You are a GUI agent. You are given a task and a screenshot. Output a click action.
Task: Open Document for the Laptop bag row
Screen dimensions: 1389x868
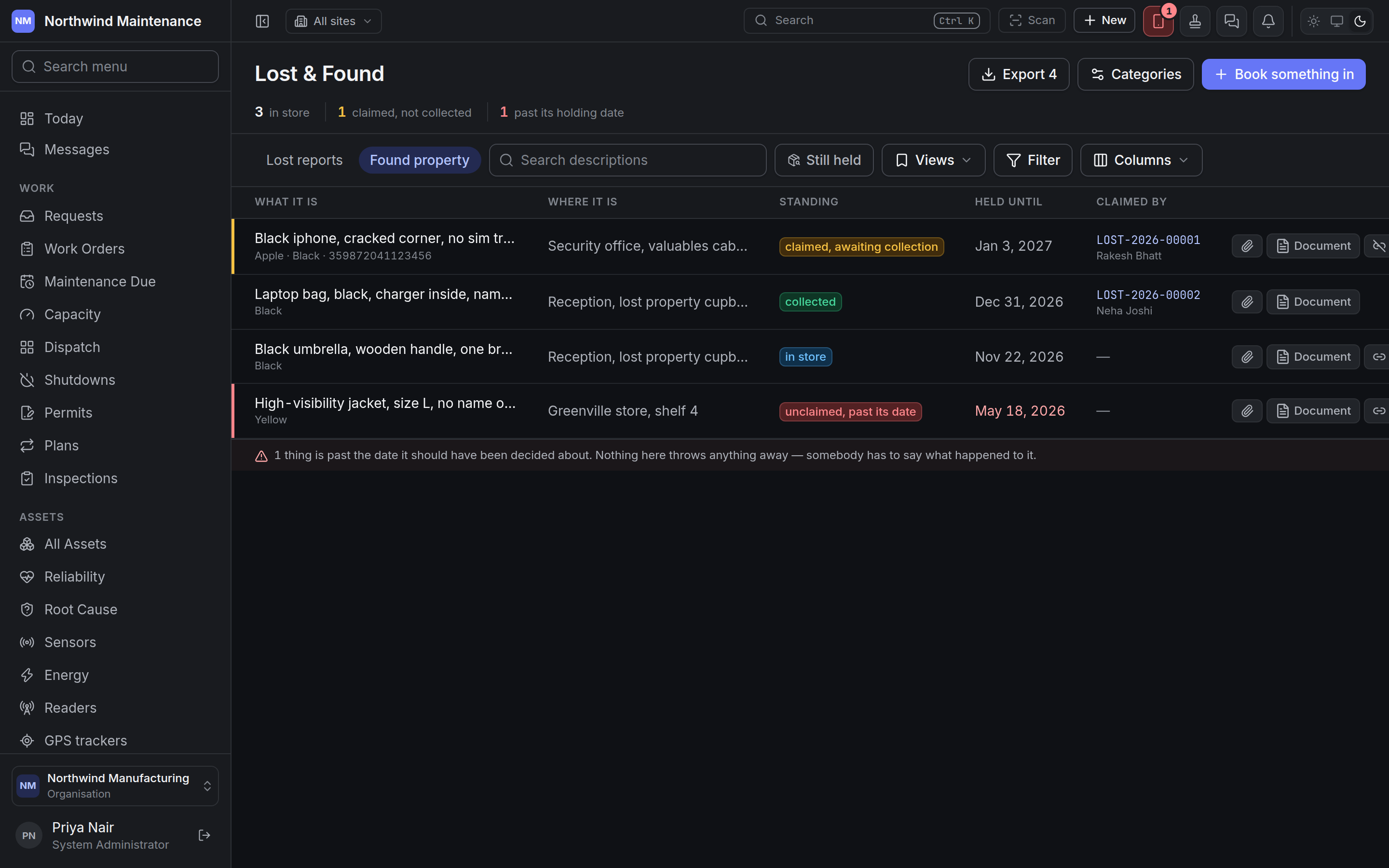click(1313, 302)
